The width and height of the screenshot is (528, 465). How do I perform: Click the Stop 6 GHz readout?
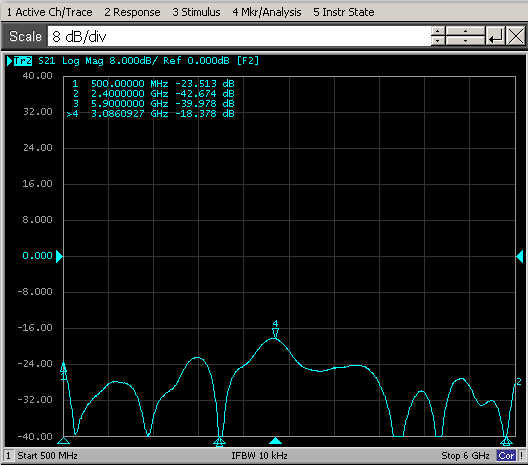coord(465,456)
